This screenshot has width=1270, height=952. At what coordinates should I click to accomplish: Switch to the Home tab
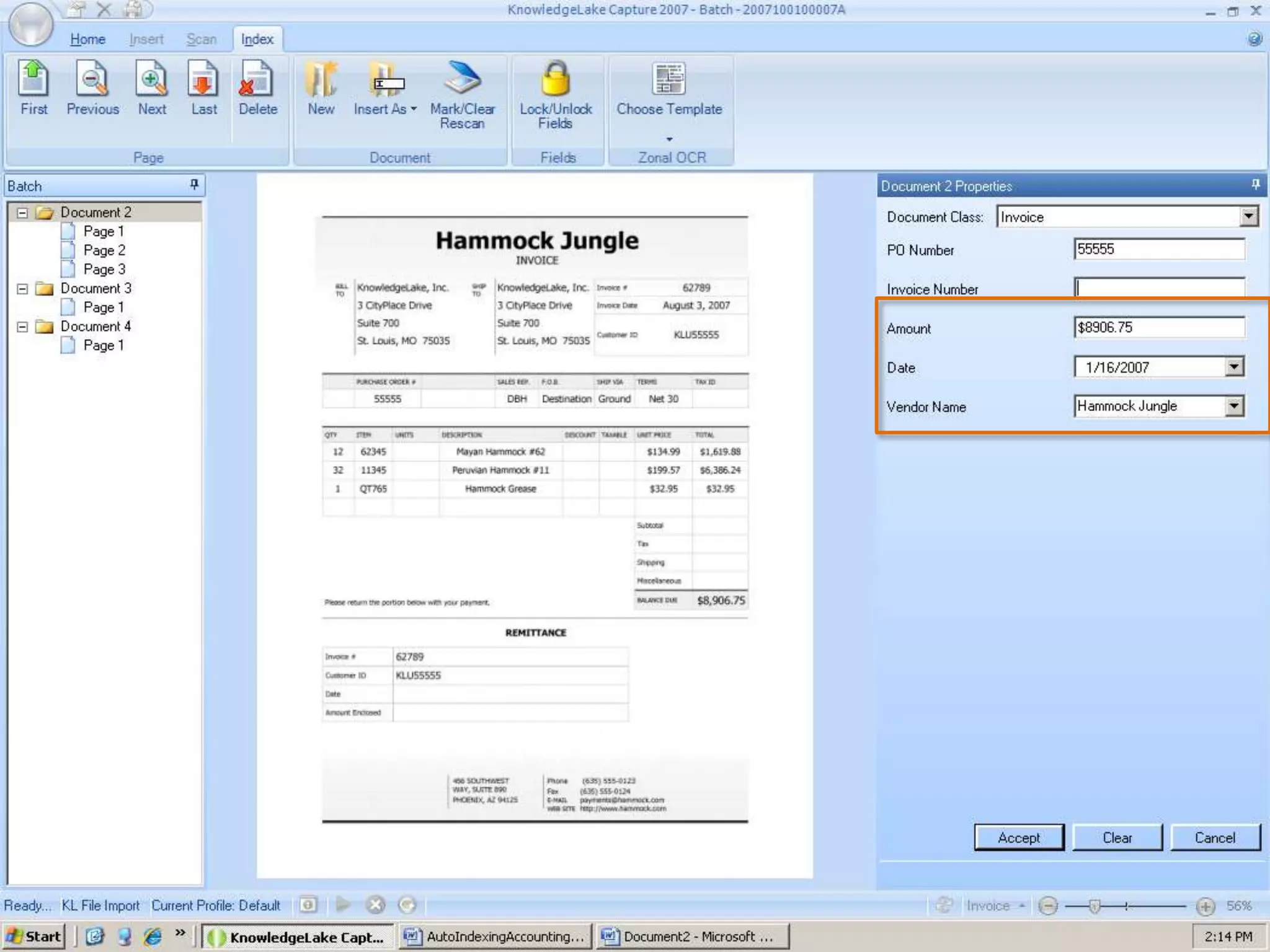tap(87, 39)
